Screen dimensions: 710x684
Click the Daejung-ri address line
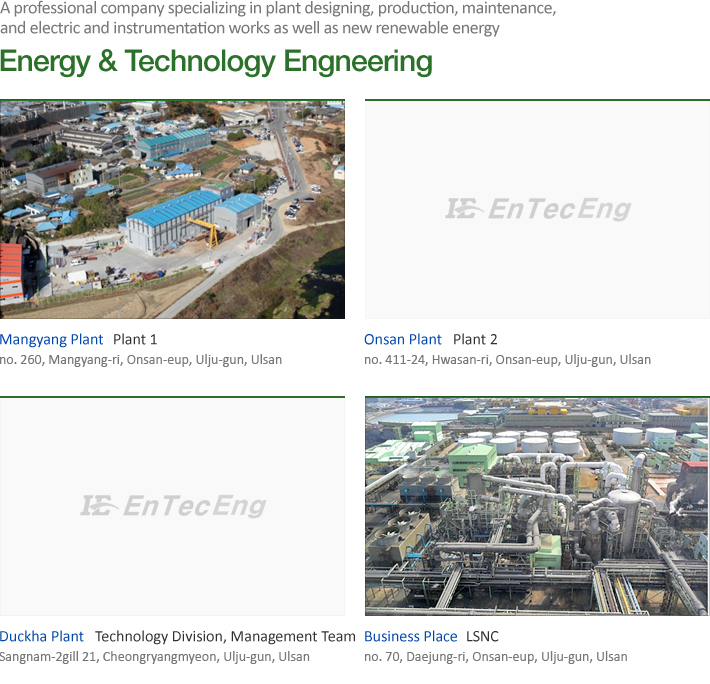click(496, 657)
